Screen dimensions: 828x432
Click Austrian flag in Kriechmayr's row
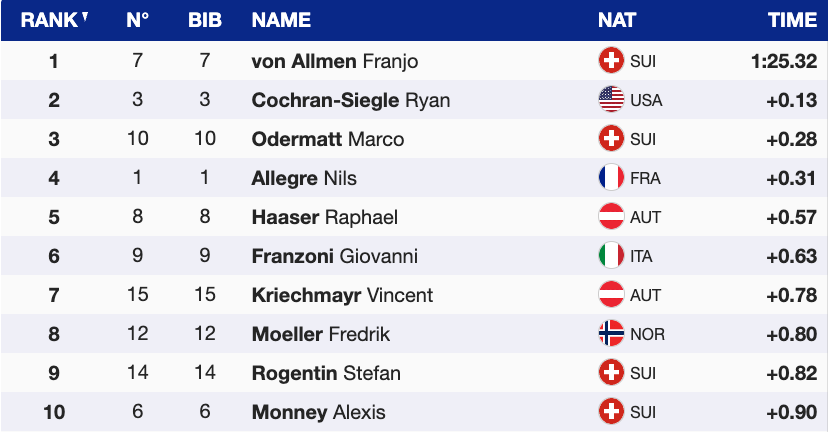(x=611, y=295)
